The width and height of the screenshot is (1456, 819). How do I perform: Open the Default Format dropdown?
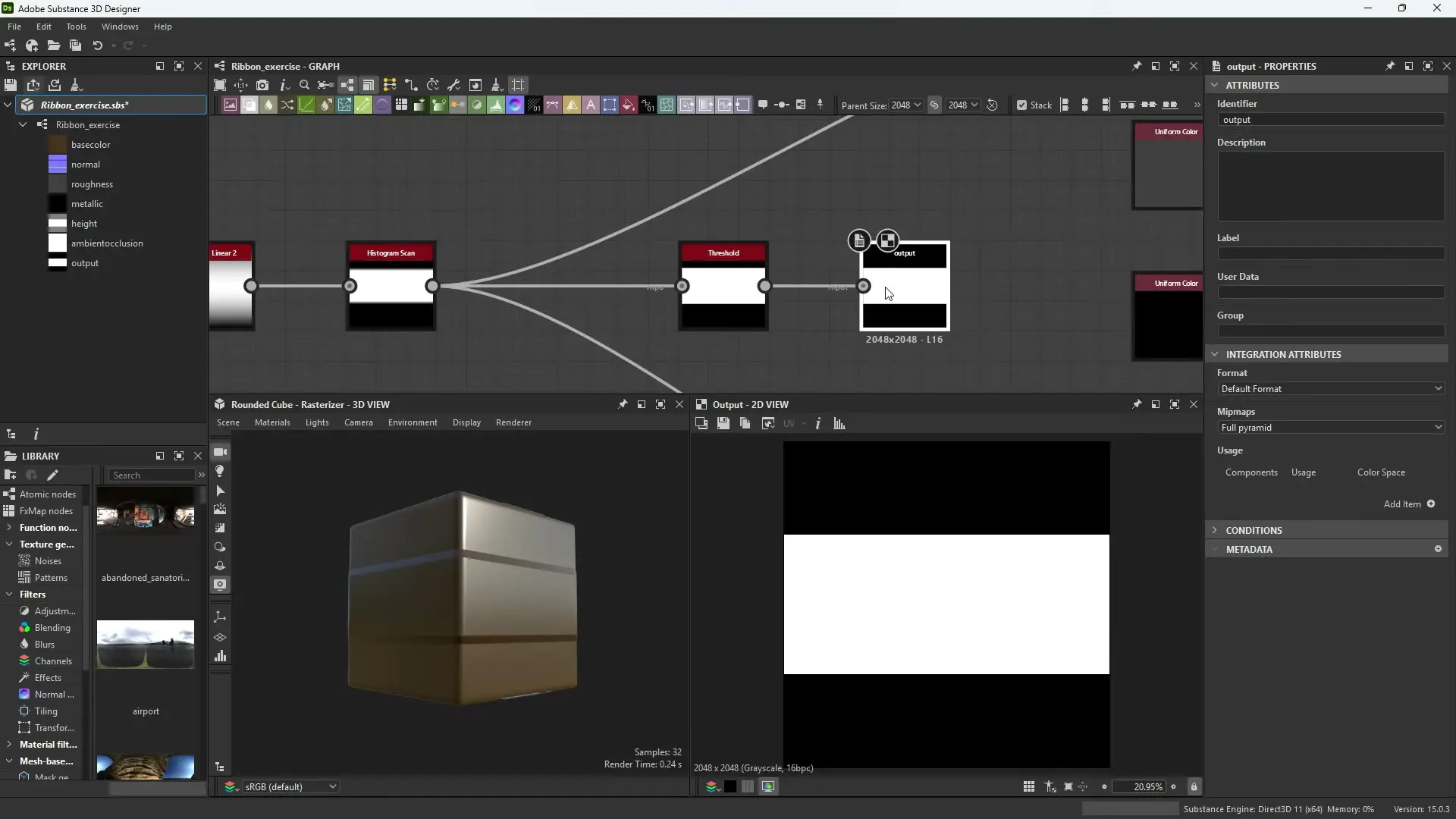(1331, 388)
